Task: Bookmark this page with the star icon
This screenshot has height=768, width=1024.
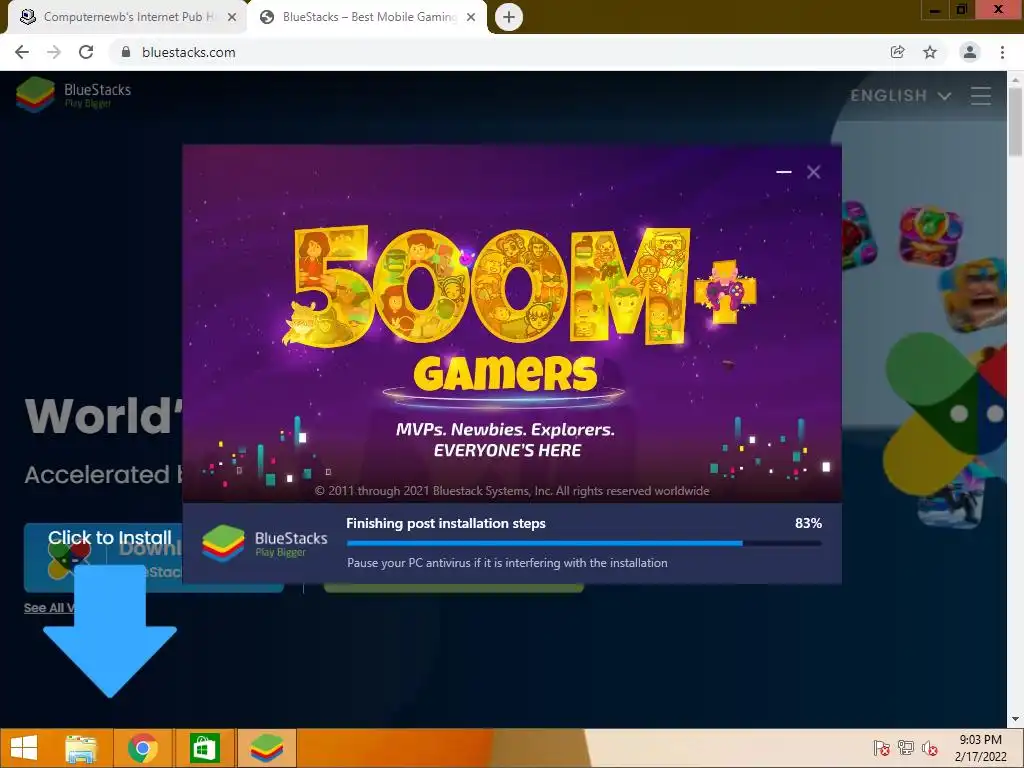Action: point(930,52)
